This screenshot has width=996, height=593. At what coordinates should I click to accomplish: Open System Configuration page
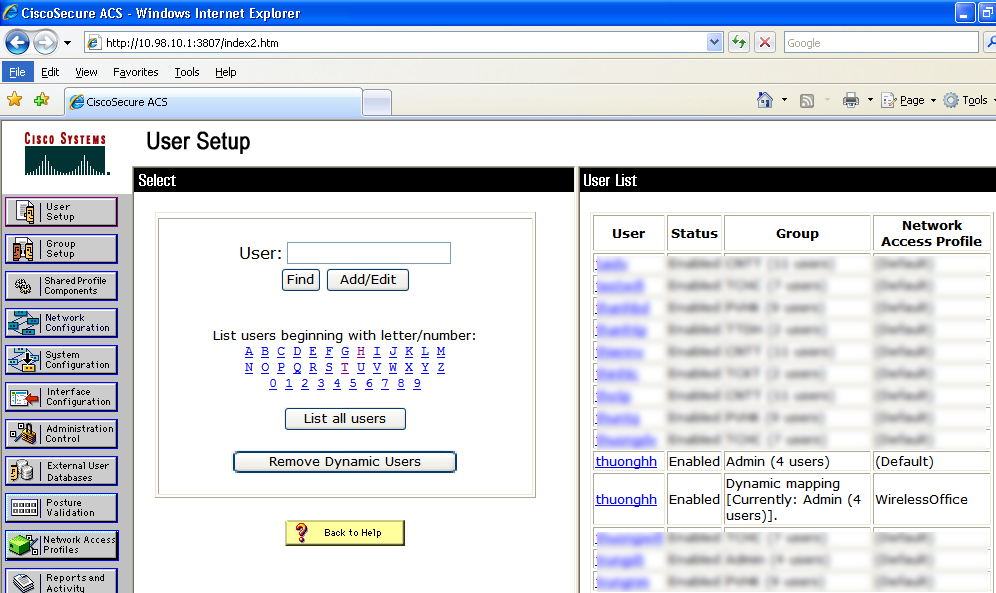[x=61, y=360]
